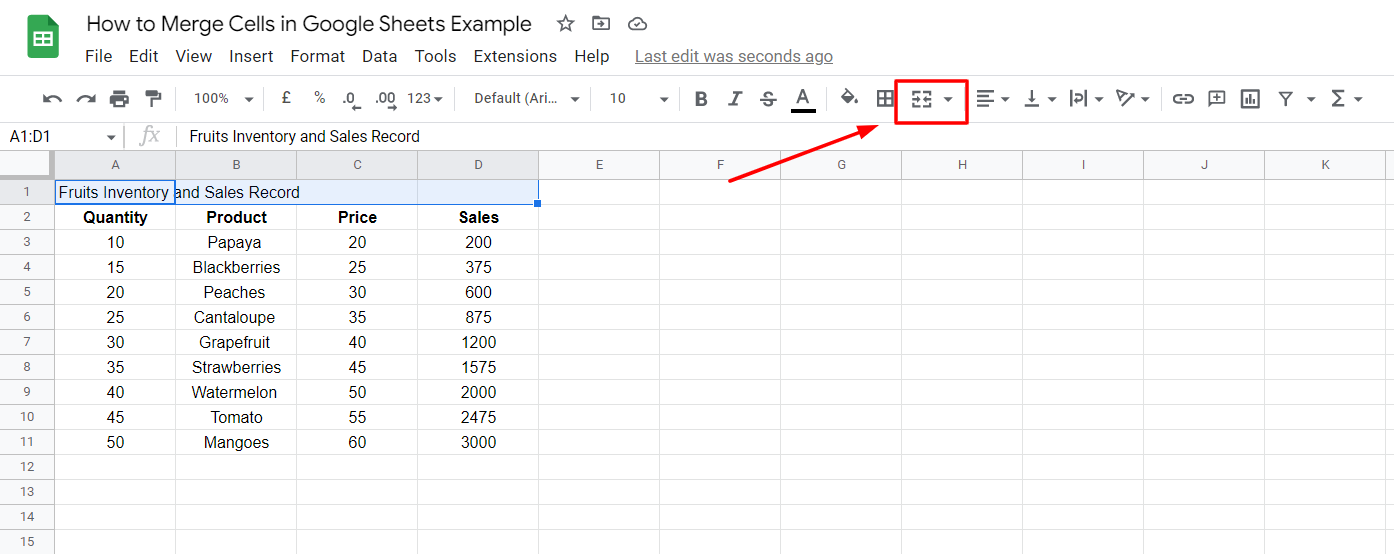Image resolution: width=1394 pixels, height=554 pixels.
Task: Click the select-all corner box
Action: pos(27,165)
